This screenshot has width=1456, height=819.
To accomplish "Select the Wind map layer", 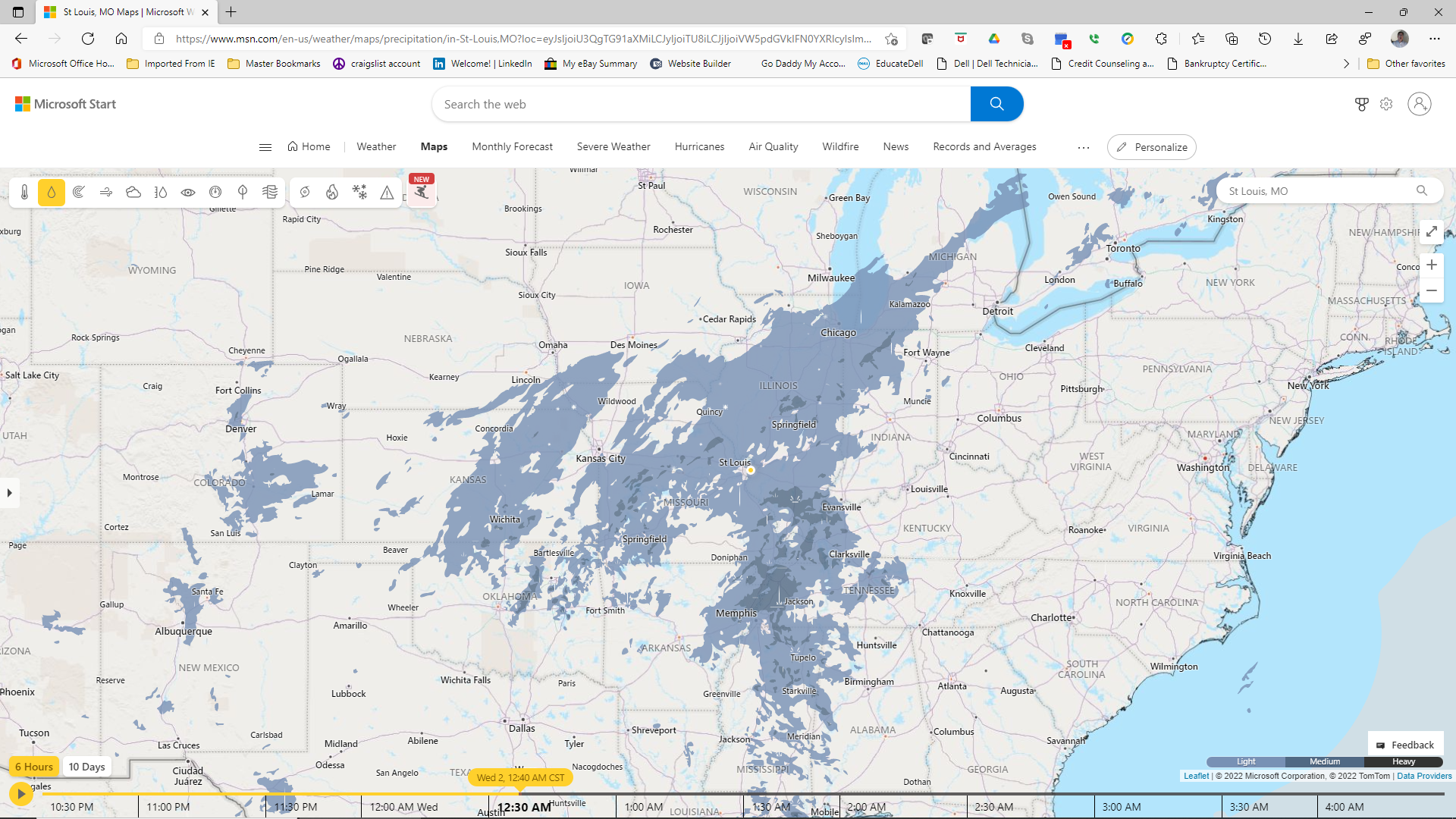I will tap(106, 193).
